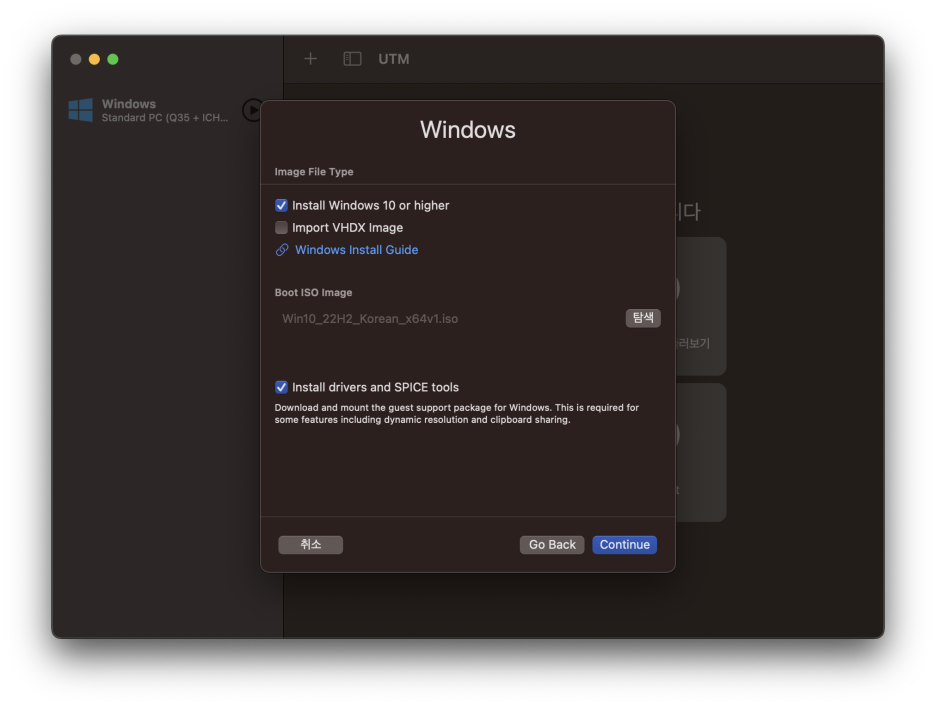Click the 취소 cancel button
This screenshot has width=936, height=707.
click(x=310, y=545)
